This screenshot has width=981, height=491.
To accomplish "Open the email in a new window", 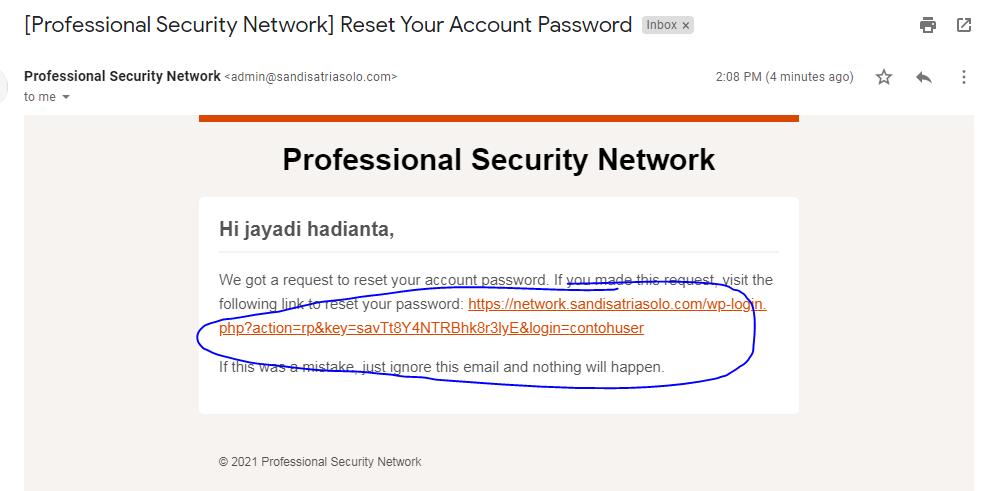I will tap(964, 25).
